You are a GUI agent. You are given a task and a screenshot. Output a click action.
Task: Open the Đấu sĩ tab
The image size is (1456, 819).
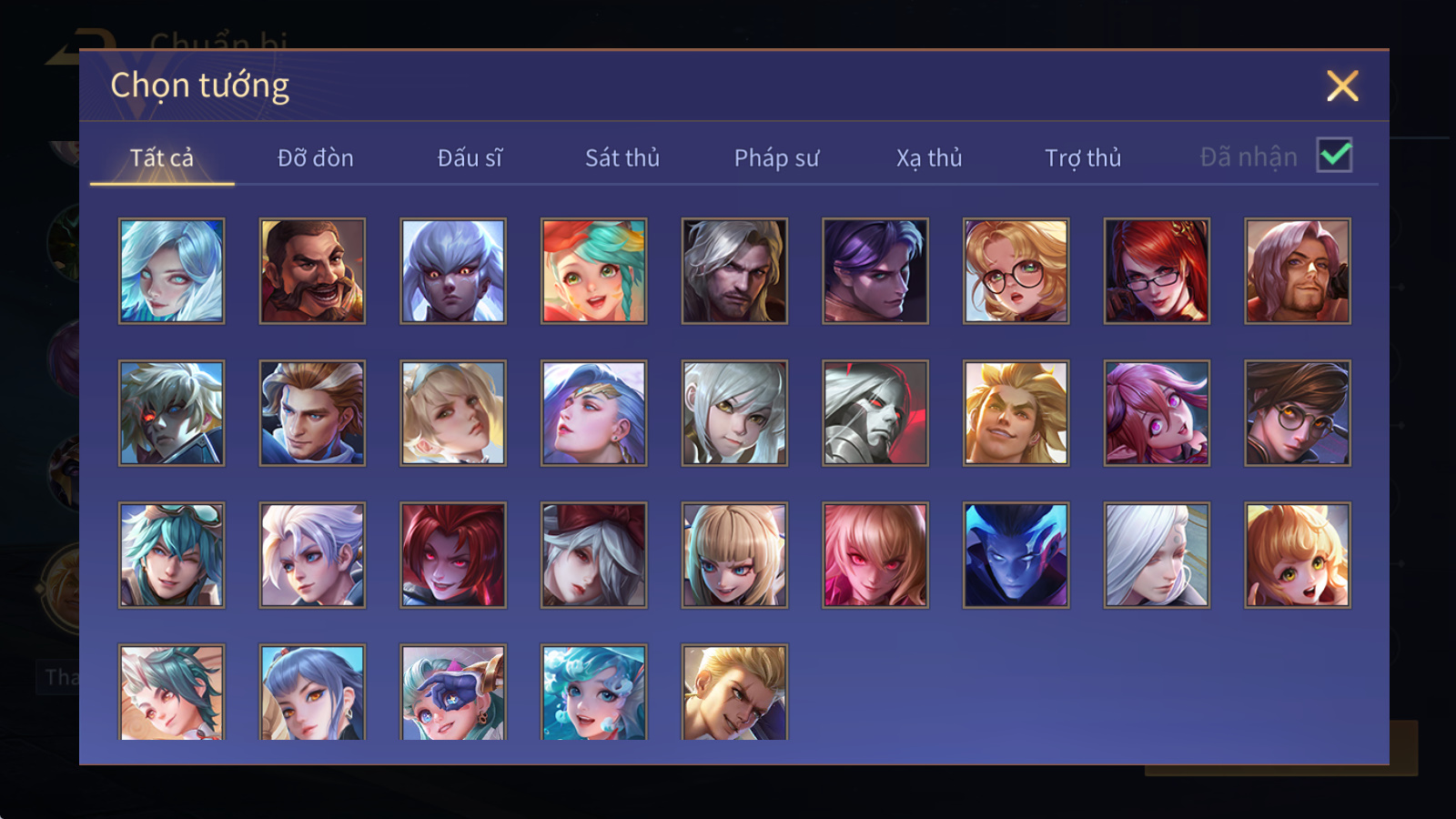470,158
